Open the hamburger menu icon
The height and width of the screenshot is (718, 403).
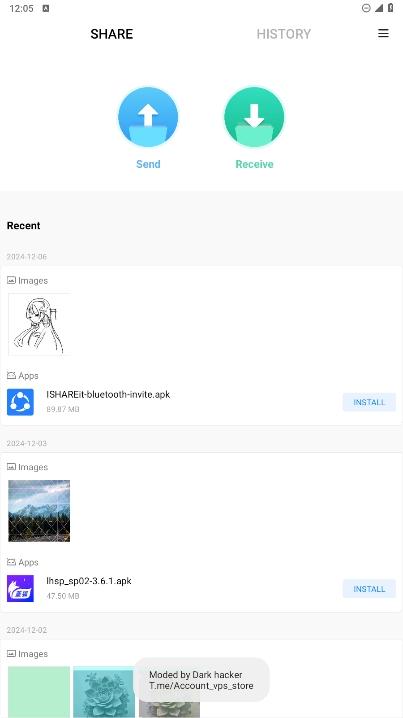tap(383, 33)
